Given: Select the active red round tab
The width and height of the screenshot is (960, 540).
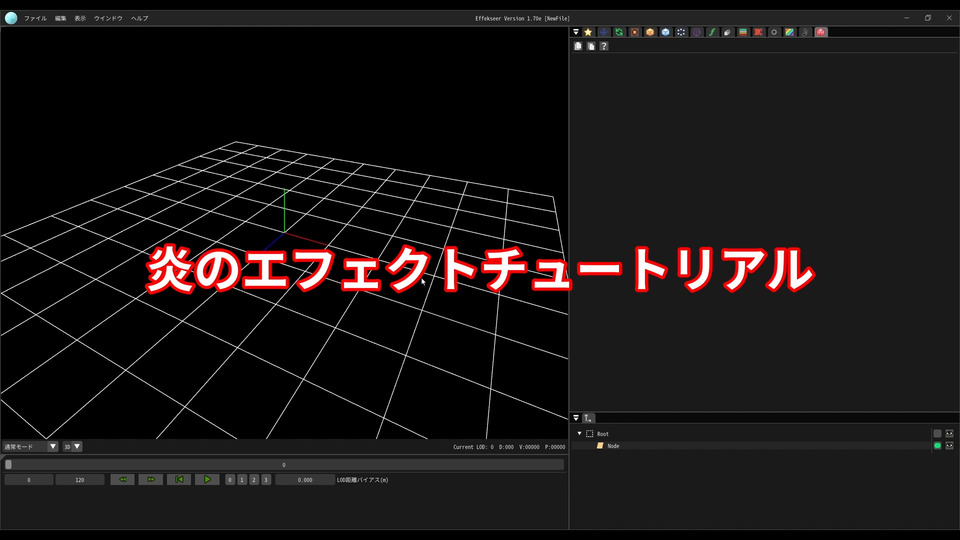Looking at the screenshot, I should pyautogui.click(x=821, y=32).
